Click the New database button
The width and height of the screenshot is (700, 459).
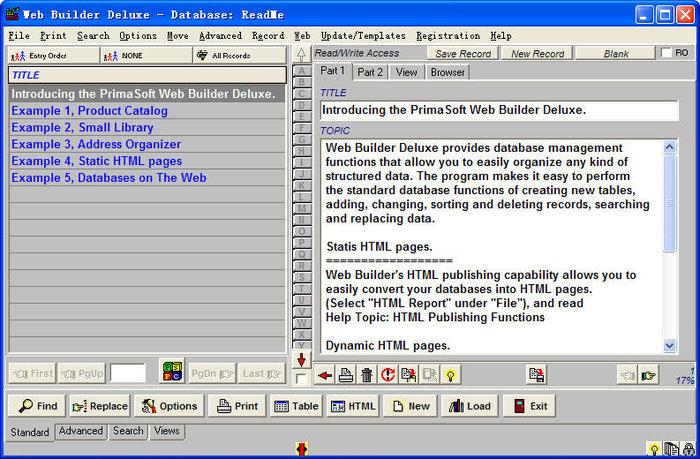tap(410, 406)
